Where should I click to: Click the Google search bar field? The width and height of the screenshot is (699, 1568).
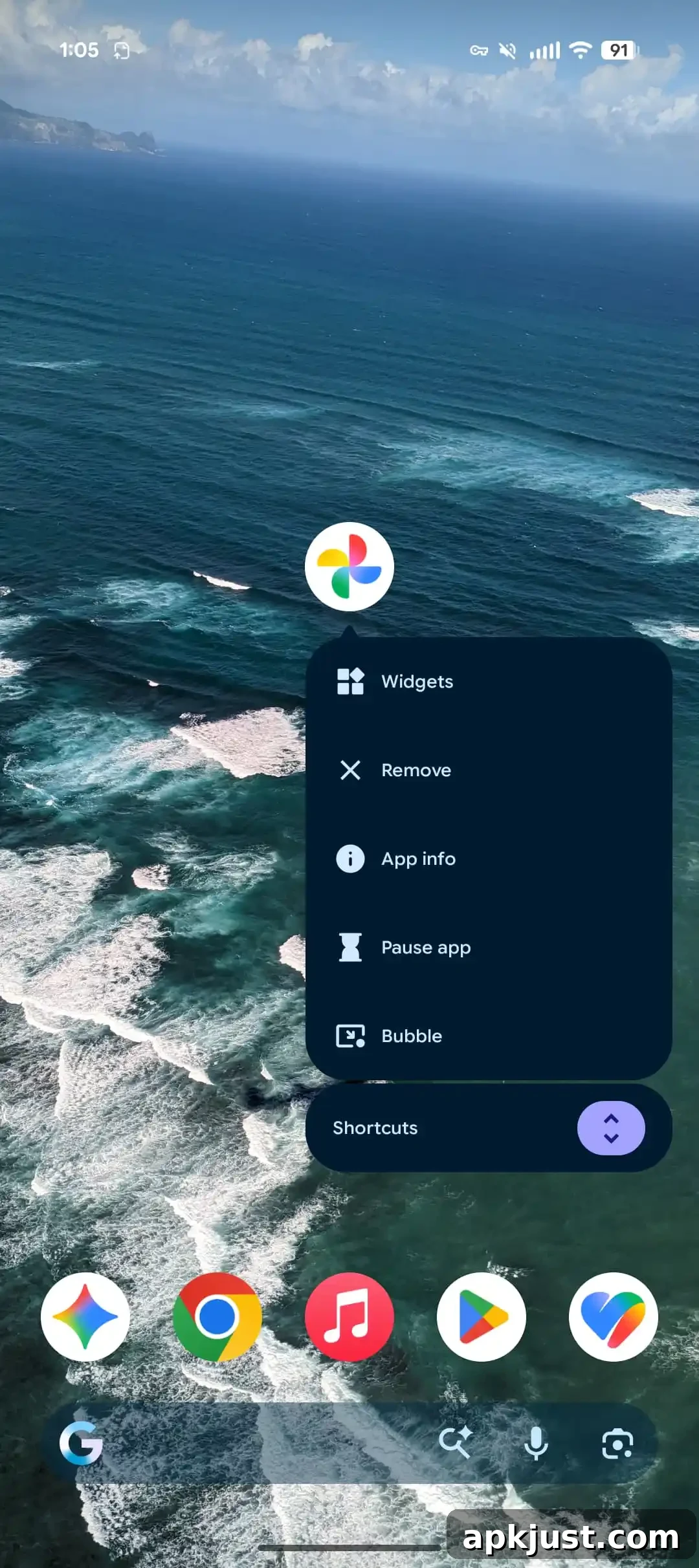(349, 1443)
